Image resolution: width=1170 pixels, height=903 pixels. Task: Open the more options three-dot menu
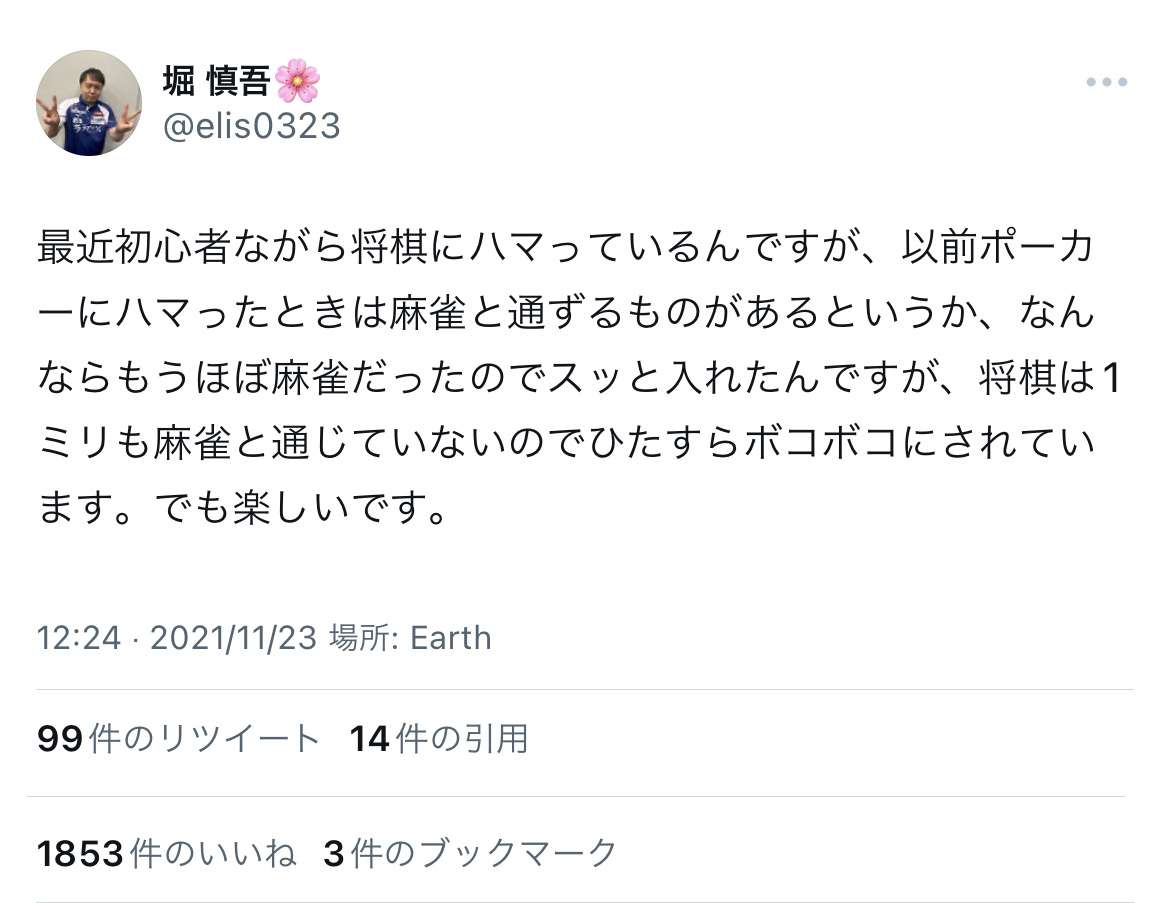tap(1106, 83)
